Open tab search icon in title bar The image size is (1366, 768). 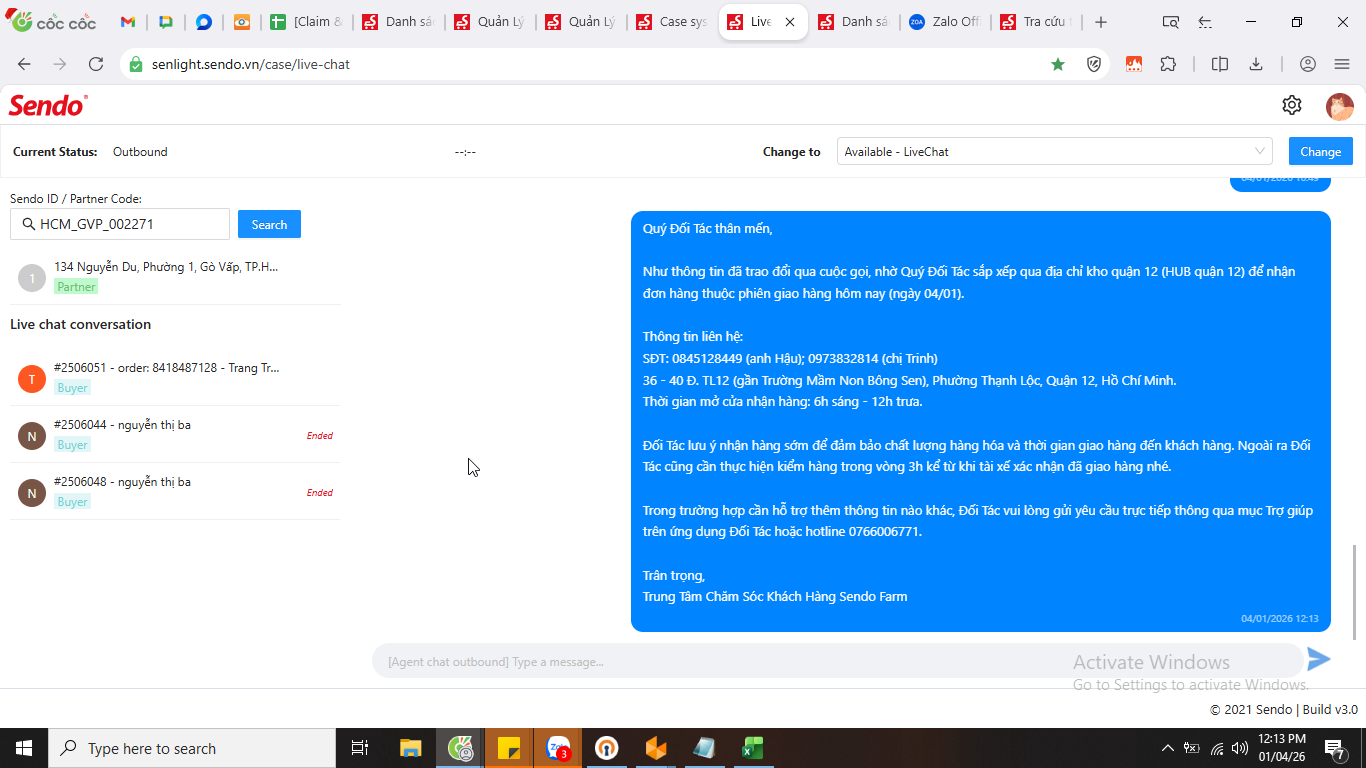[x=1171, y=22]
